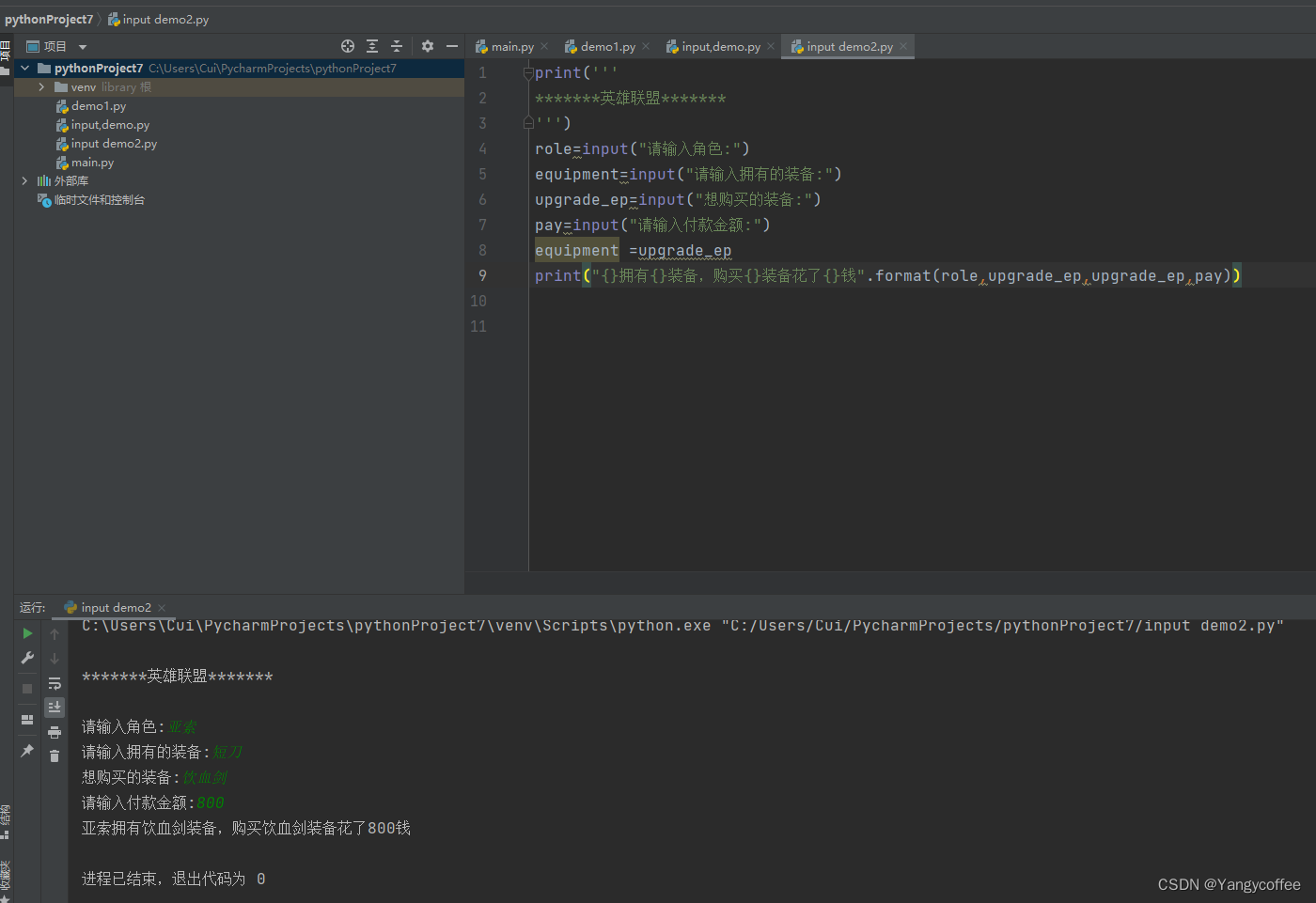Click the upgrade_ep=input code line
The width and height of the screenshot is (1316, 903).
click(x=678, y=199)
